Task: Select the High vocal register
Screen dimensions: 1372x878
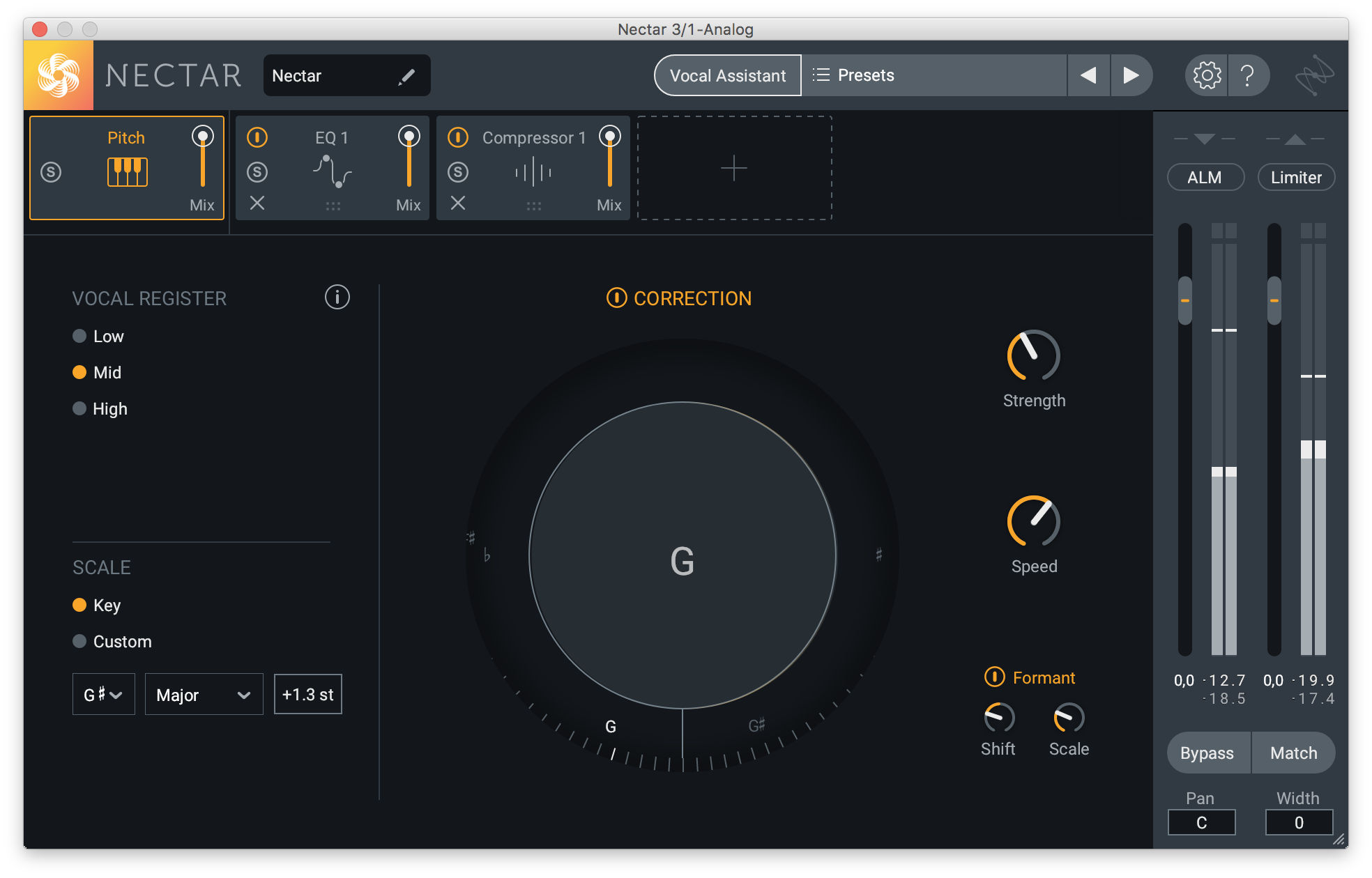Action: point(100,408)
